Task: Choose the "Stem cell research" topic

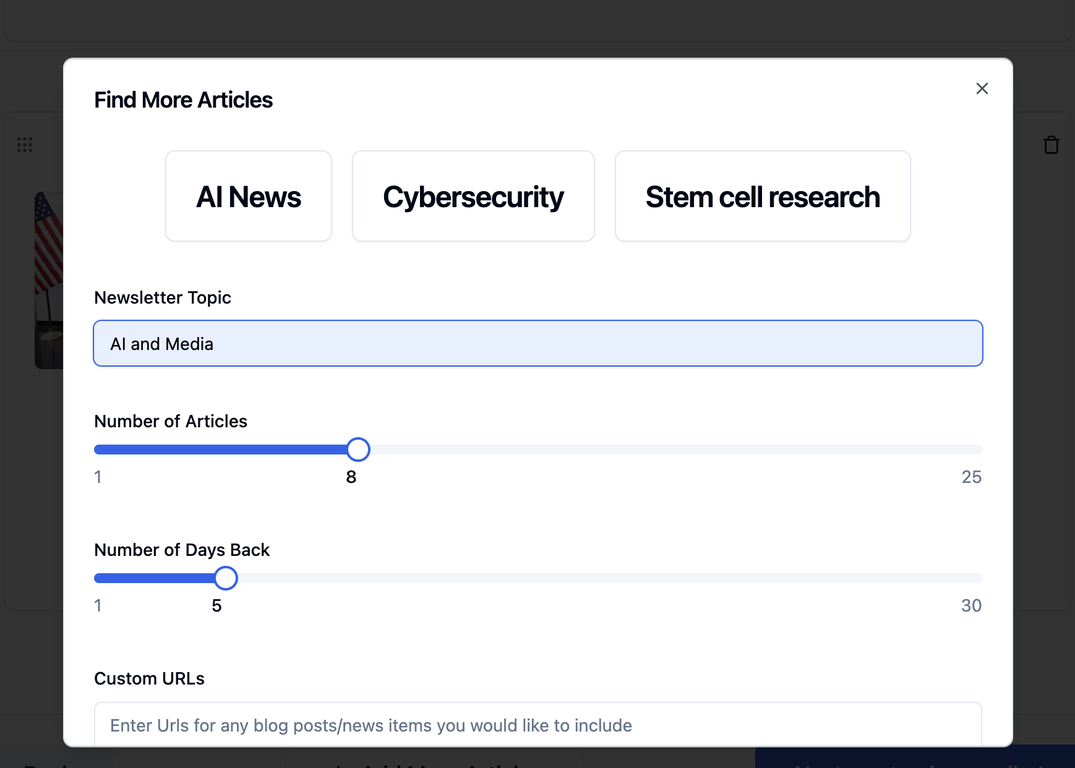Action: click(762, 196)
